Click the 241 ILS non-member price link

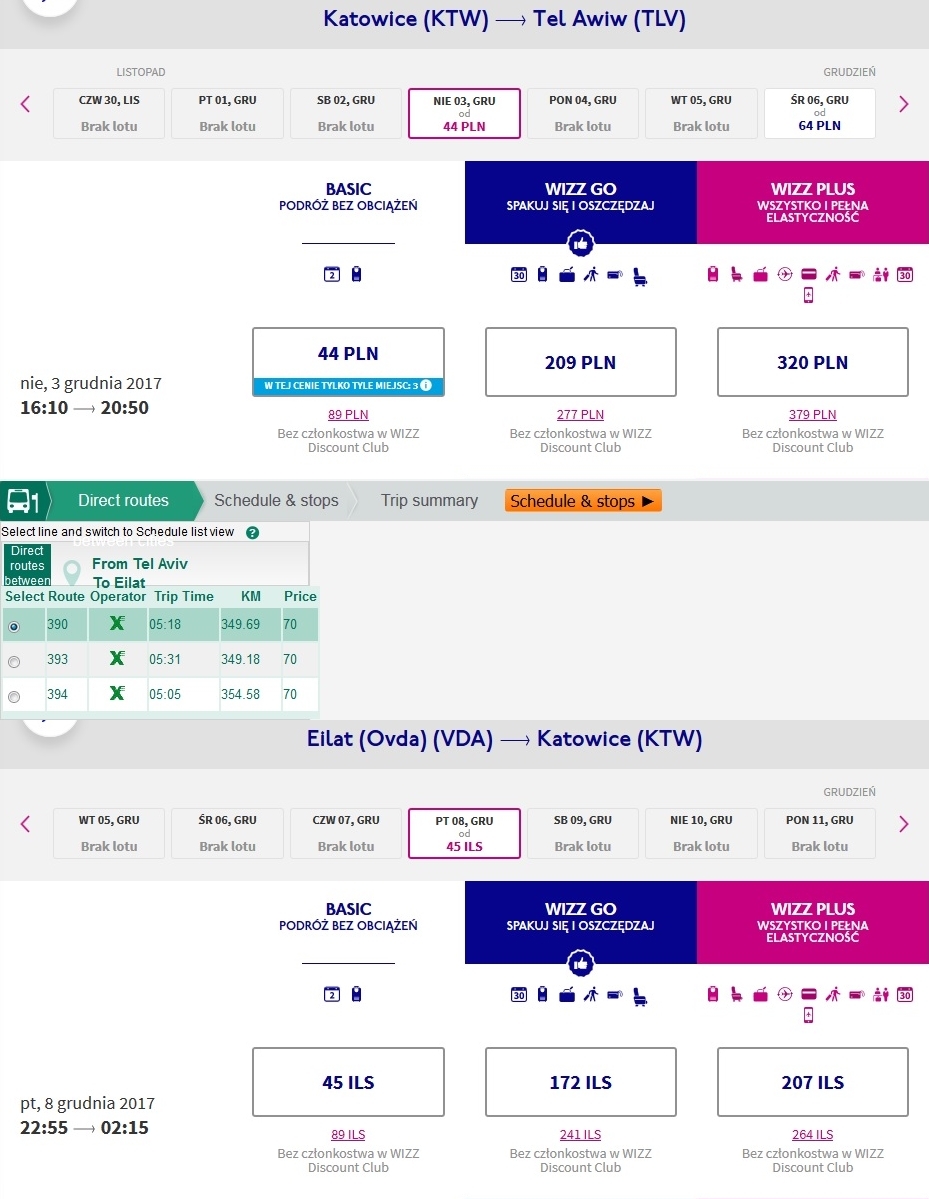(x=580, y=1135)
